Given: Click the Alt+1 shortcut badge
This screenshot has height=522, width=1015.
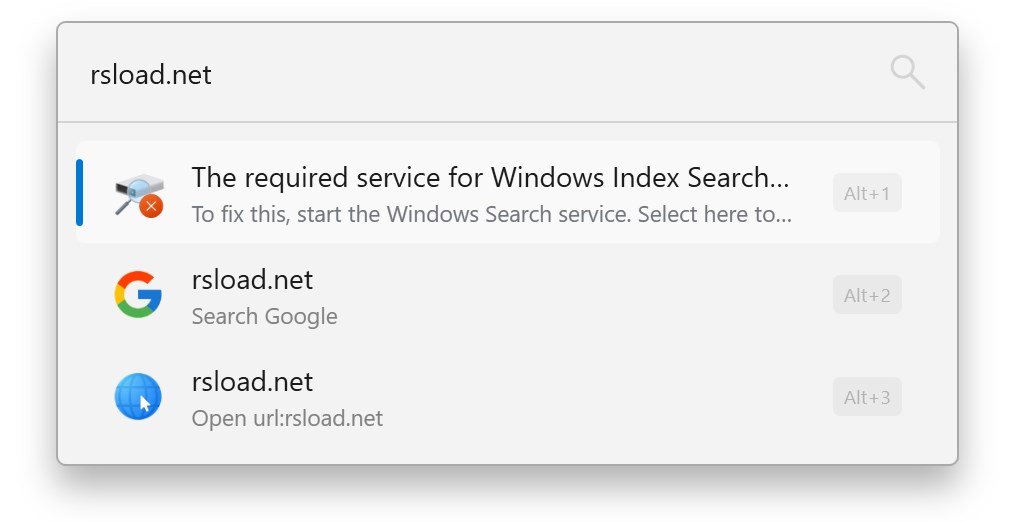Looking at the screenshot, I should 867,193.
